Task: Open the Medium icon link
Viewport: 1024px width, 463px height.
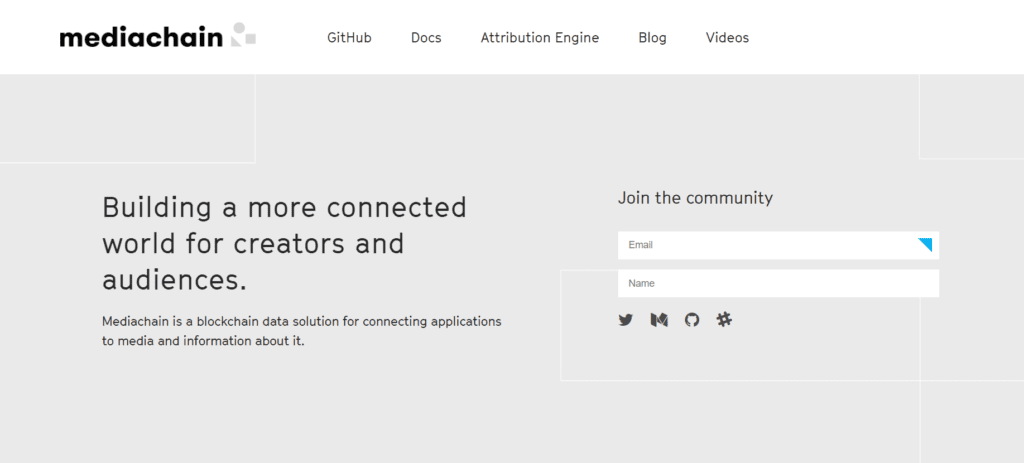Action: tap(659, 320)
